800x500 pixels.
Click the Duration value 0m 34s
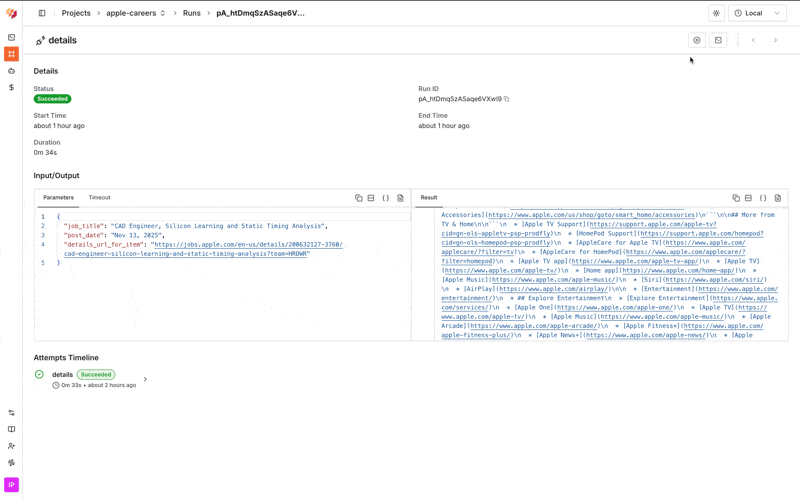(45, 153)
